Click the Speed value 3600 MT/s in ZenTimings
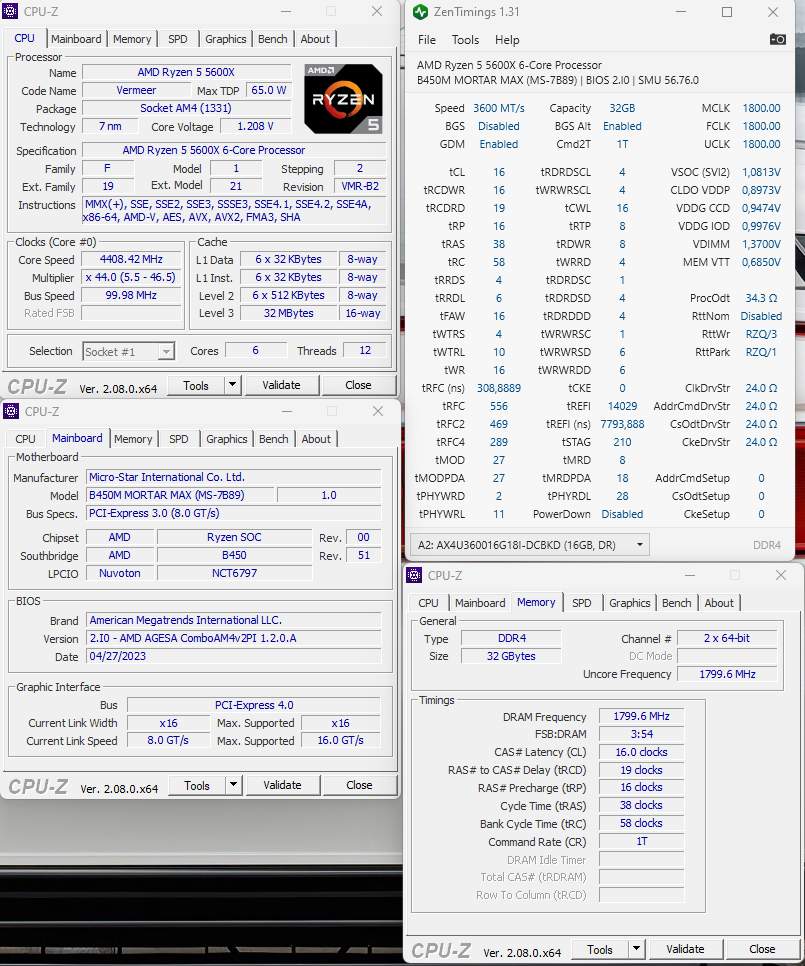The height and width of the screenshot is (966, 805). click(x=499, y=108)
